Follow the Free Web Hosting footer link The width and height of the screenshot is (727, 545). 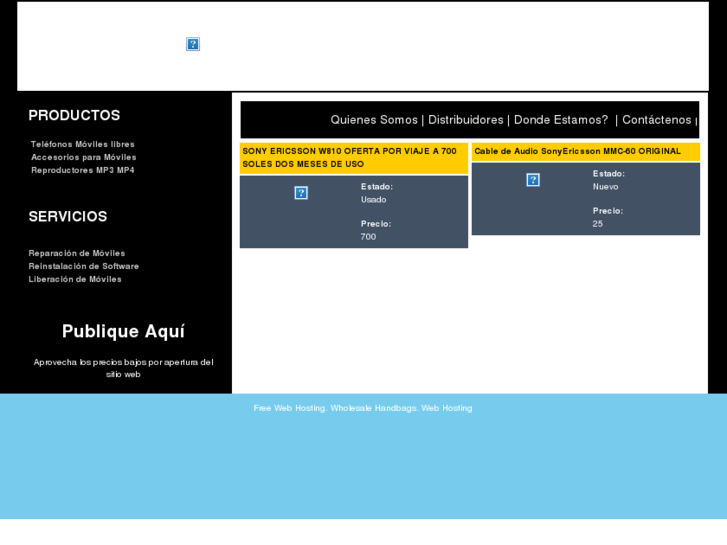289,408
